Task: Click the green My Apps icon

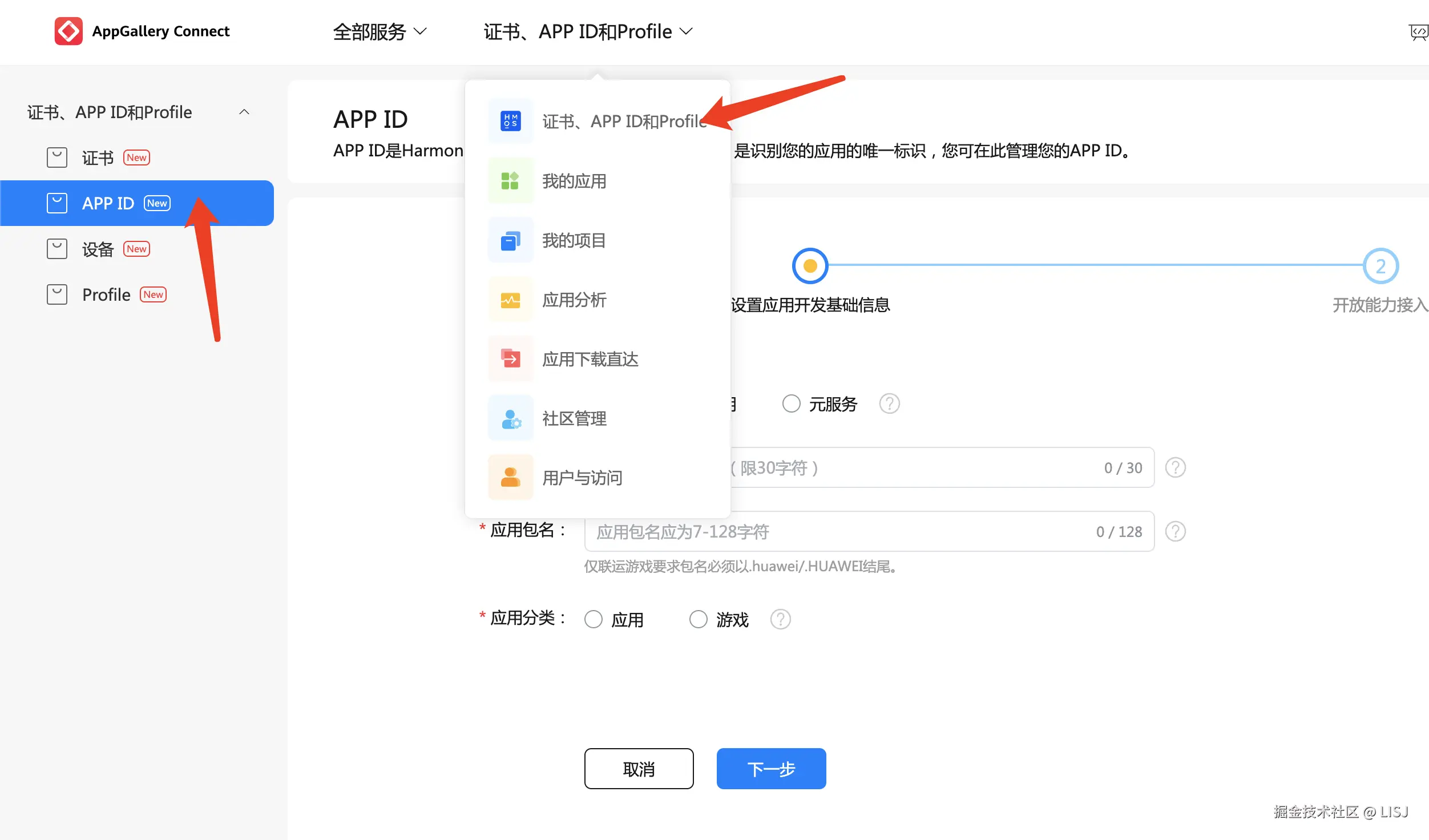Action: tap(510, 181)
